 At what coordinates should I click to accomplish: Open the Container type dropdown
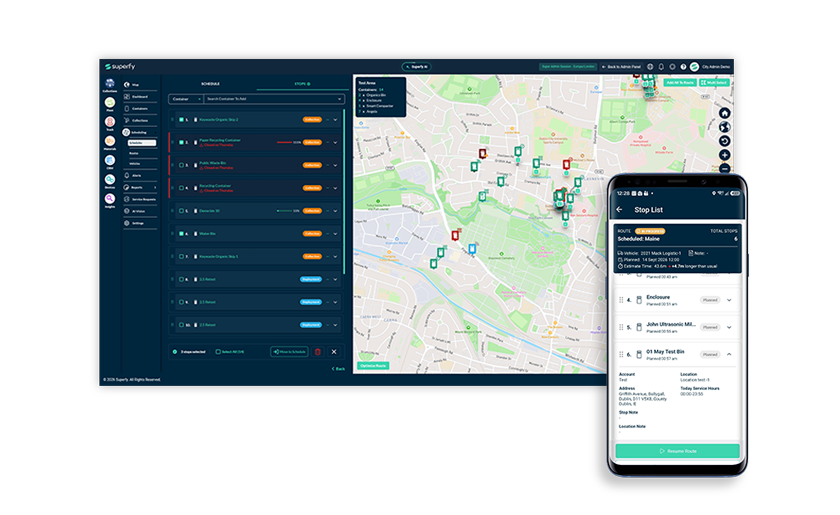[x=185, y=99]
